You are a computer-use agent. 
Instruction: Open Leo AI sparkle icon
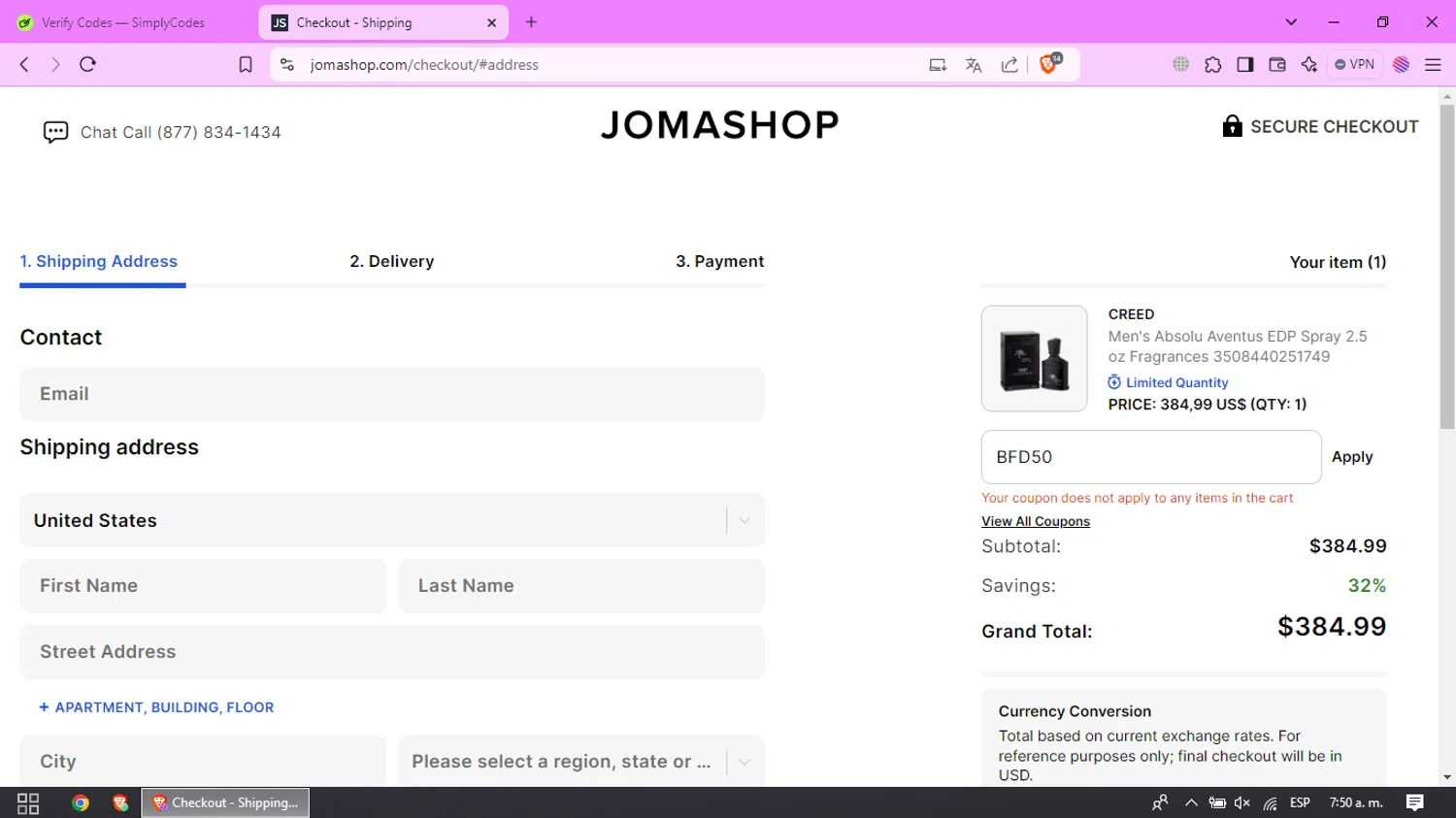pos(1309,64)
